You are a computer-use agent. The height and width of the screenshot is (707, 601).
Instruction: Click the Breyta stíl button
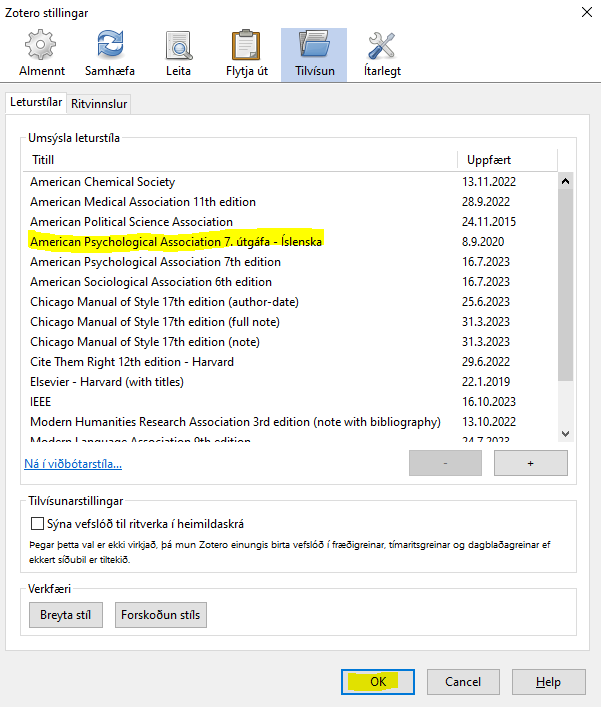tap(66, 614)
